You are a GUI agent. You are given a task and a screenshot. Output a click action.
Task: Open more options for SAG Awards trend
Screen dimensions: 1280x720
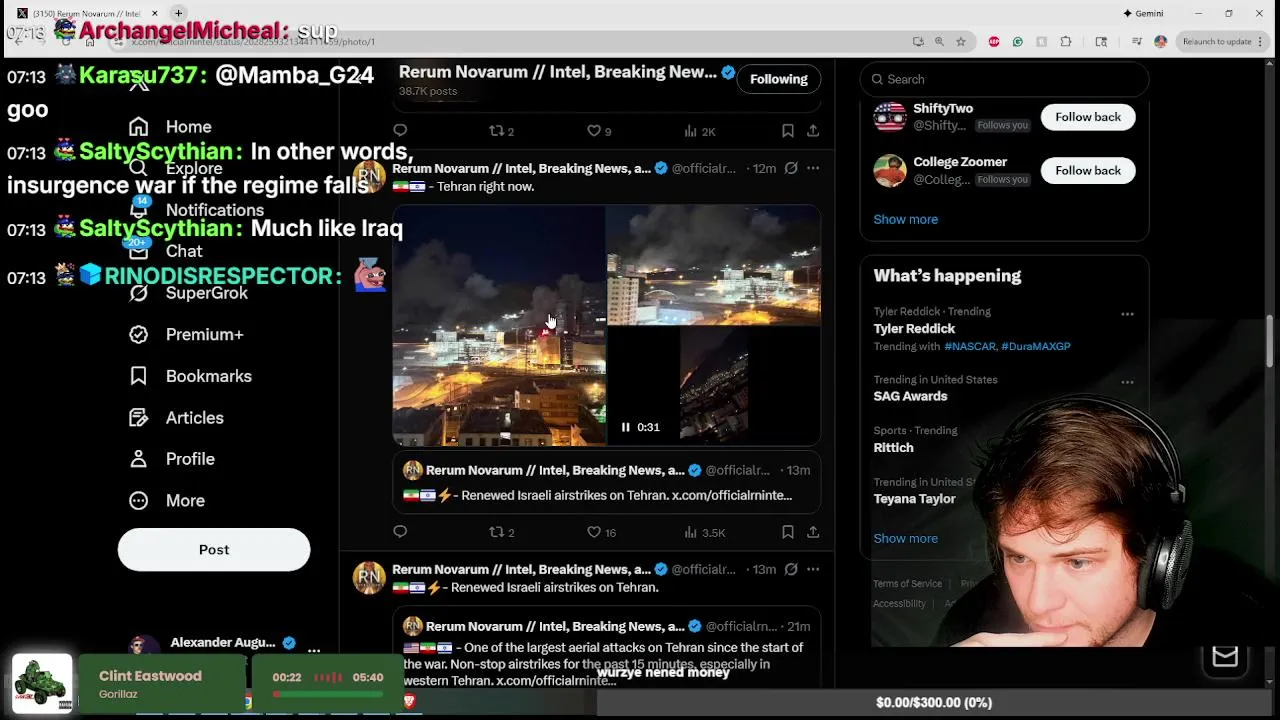1127,382
